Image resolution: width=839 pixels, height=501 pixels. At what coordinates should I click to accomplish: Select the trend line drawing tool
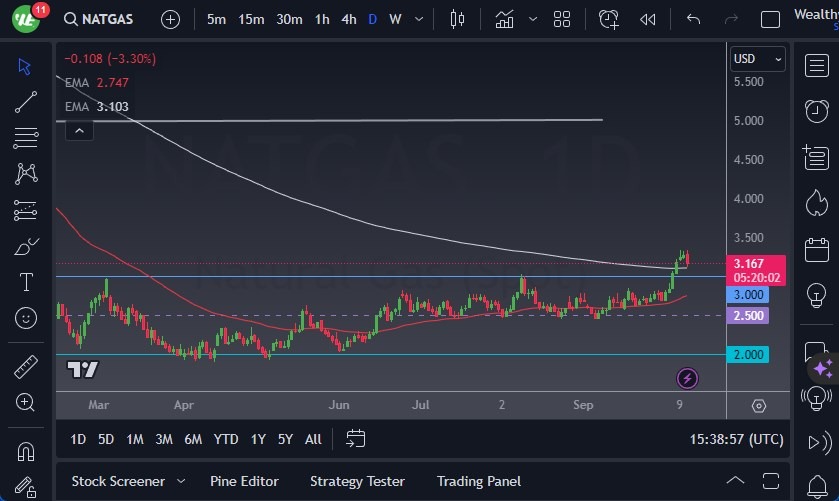tap(26, 101)
